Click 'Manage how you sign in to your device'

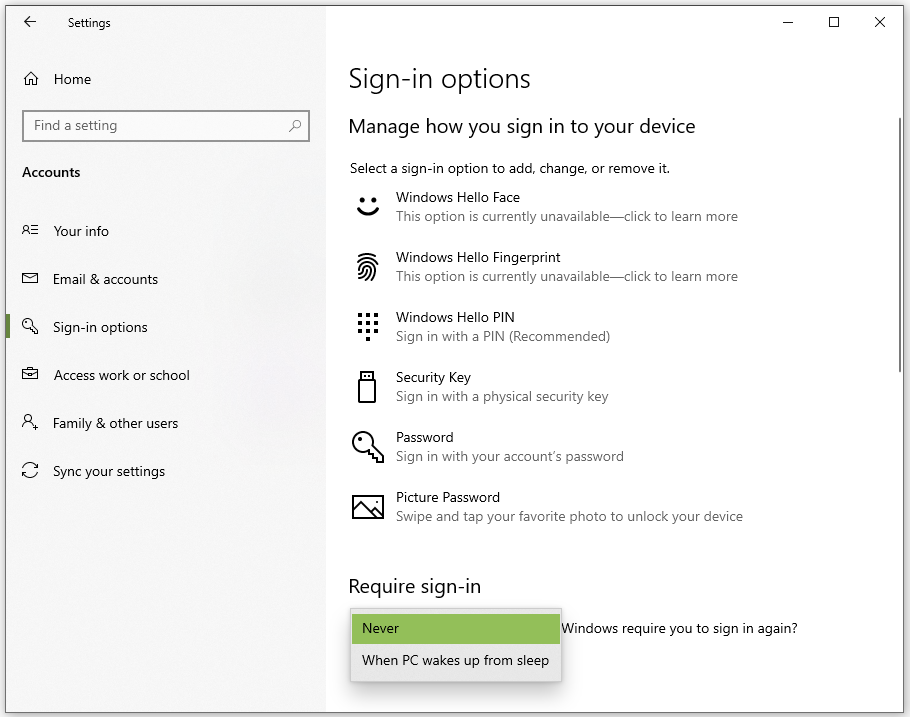point(522,127)
